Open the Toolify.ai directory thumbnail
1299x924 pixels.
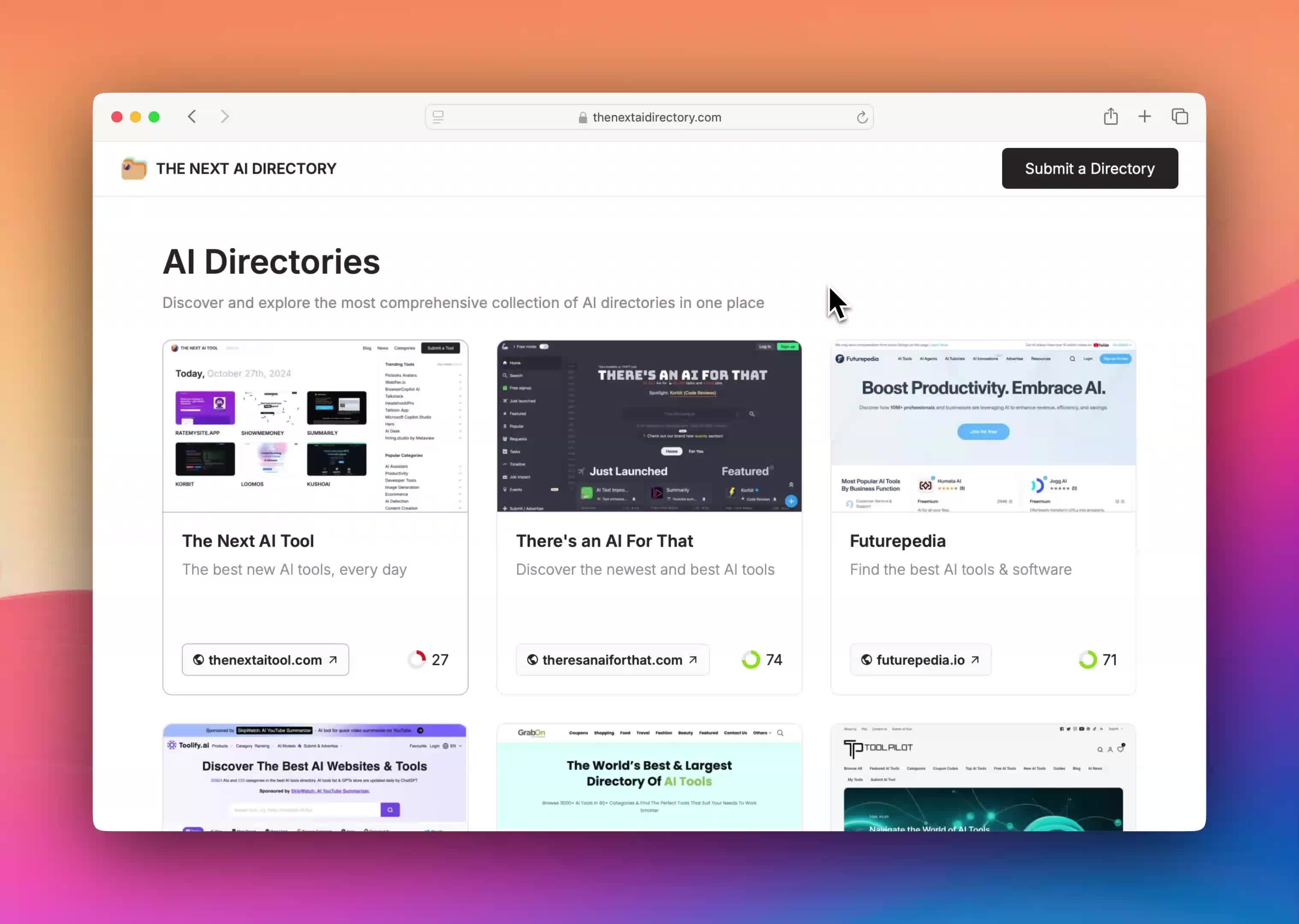pos(315,777)
